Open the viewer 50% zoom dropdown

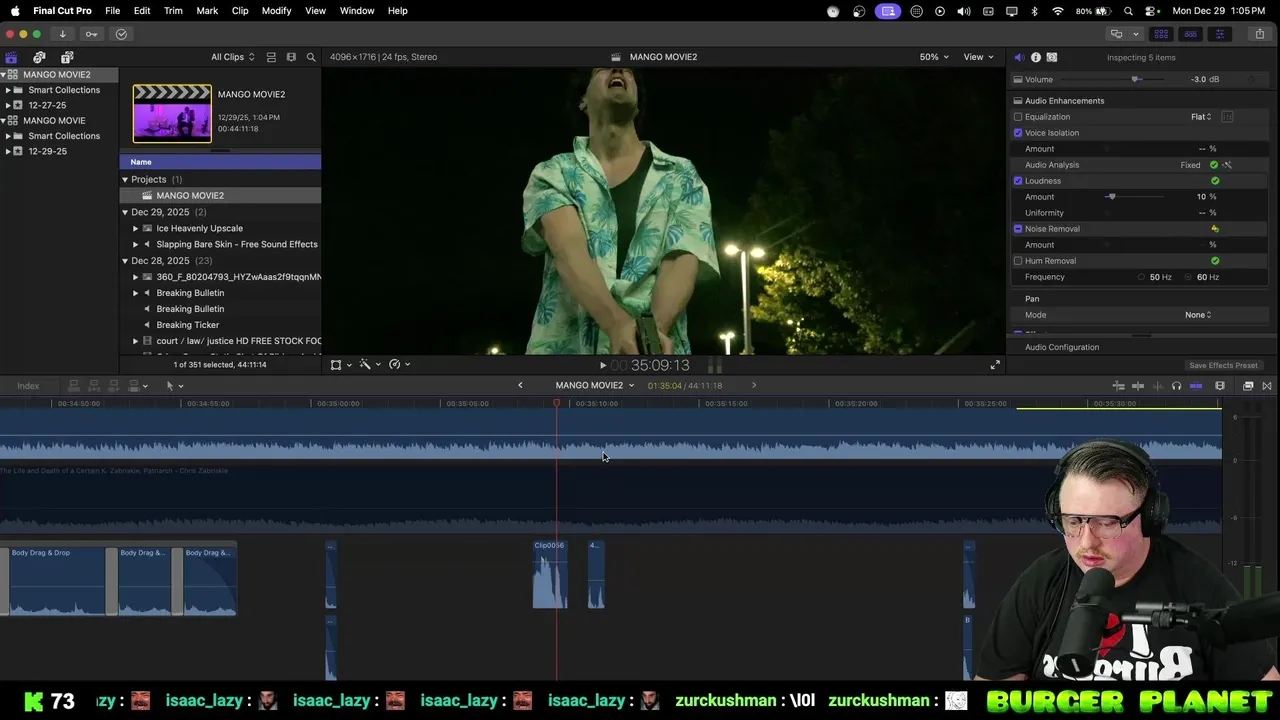pos(933,57)
